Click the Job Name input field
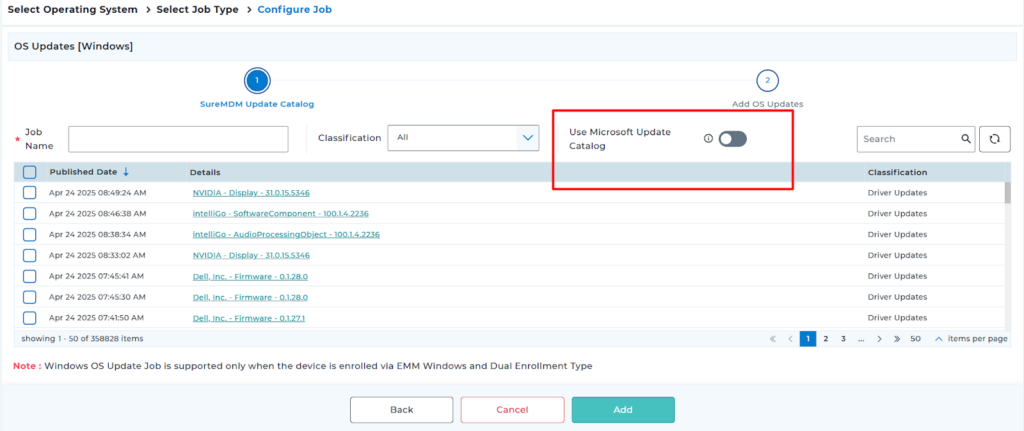Screen dimensions: 1024x431 (x=178, y=139)
